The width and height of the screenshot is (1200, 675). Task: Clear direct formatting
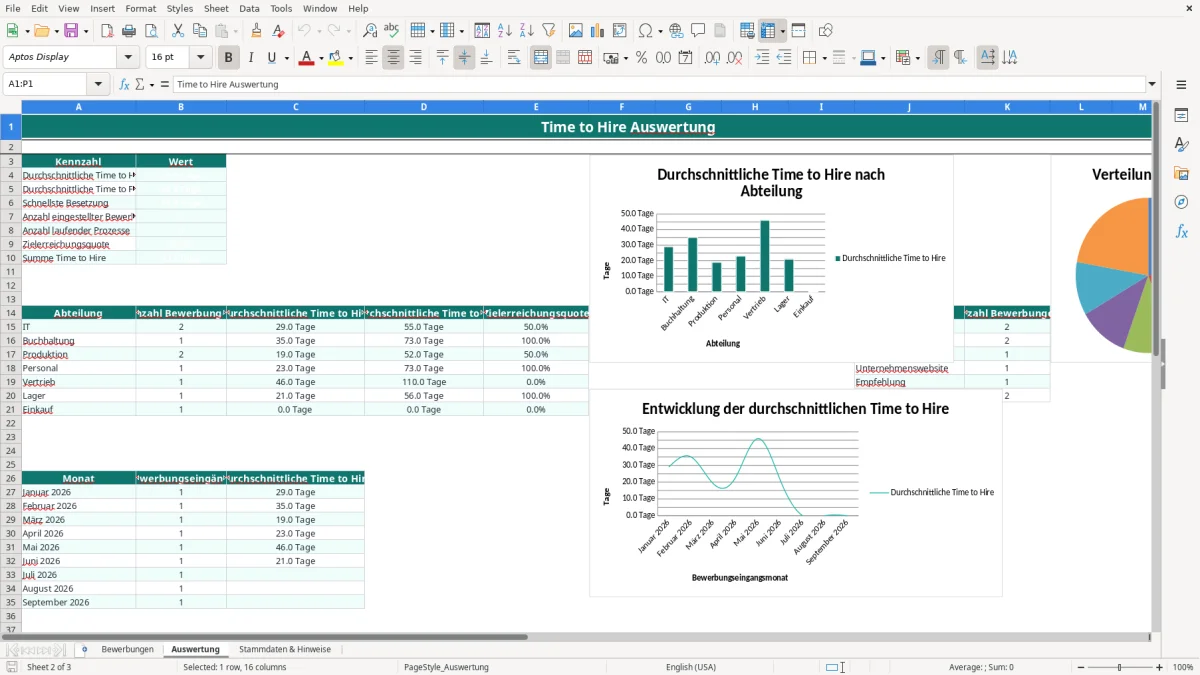click(x=278, y=31)
